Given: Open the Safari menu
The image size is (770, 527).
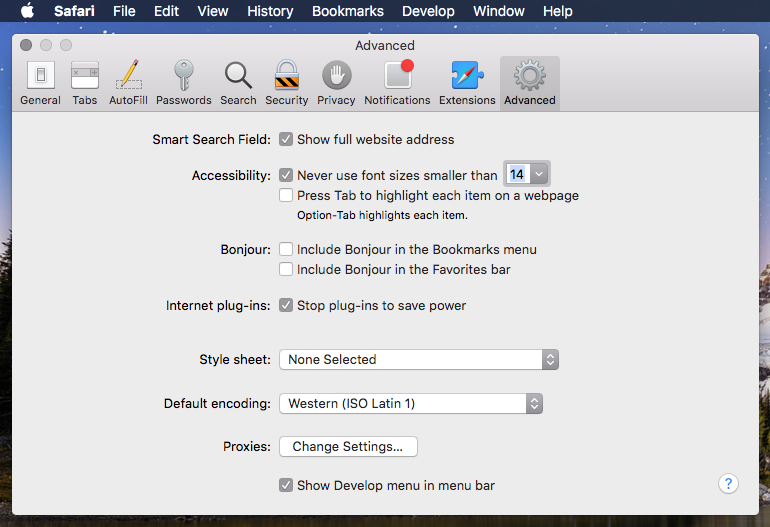Looking at the screenshot, I should coord(74,11).
